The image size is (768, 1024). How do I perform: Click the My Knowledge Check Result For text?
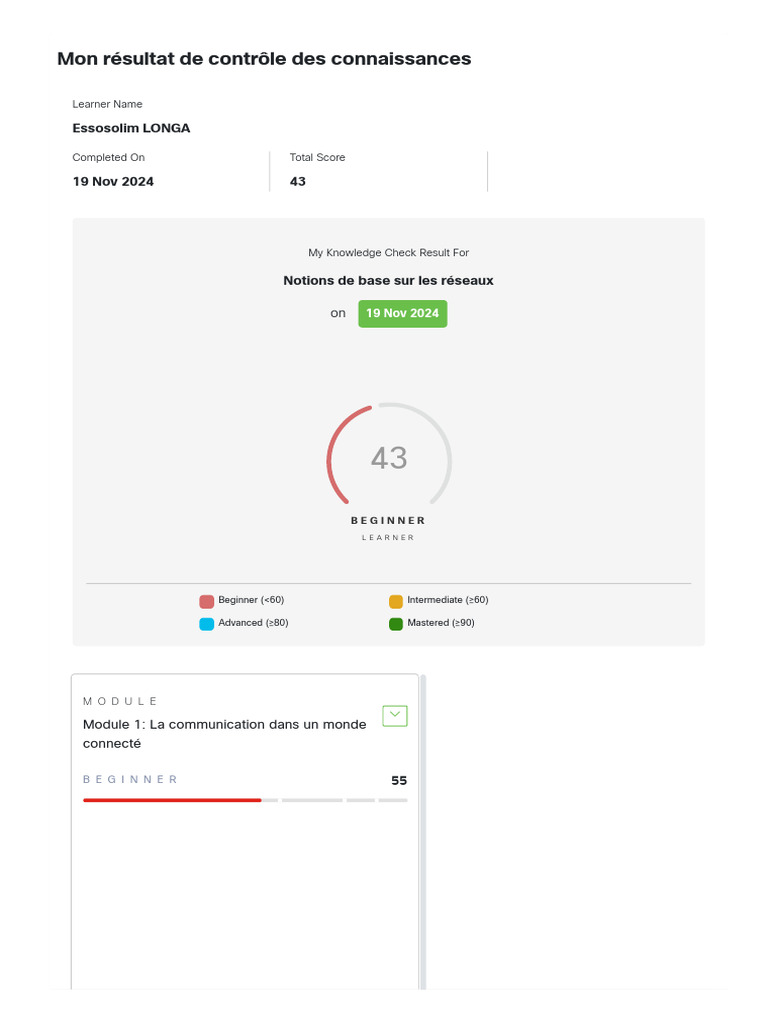389,253
